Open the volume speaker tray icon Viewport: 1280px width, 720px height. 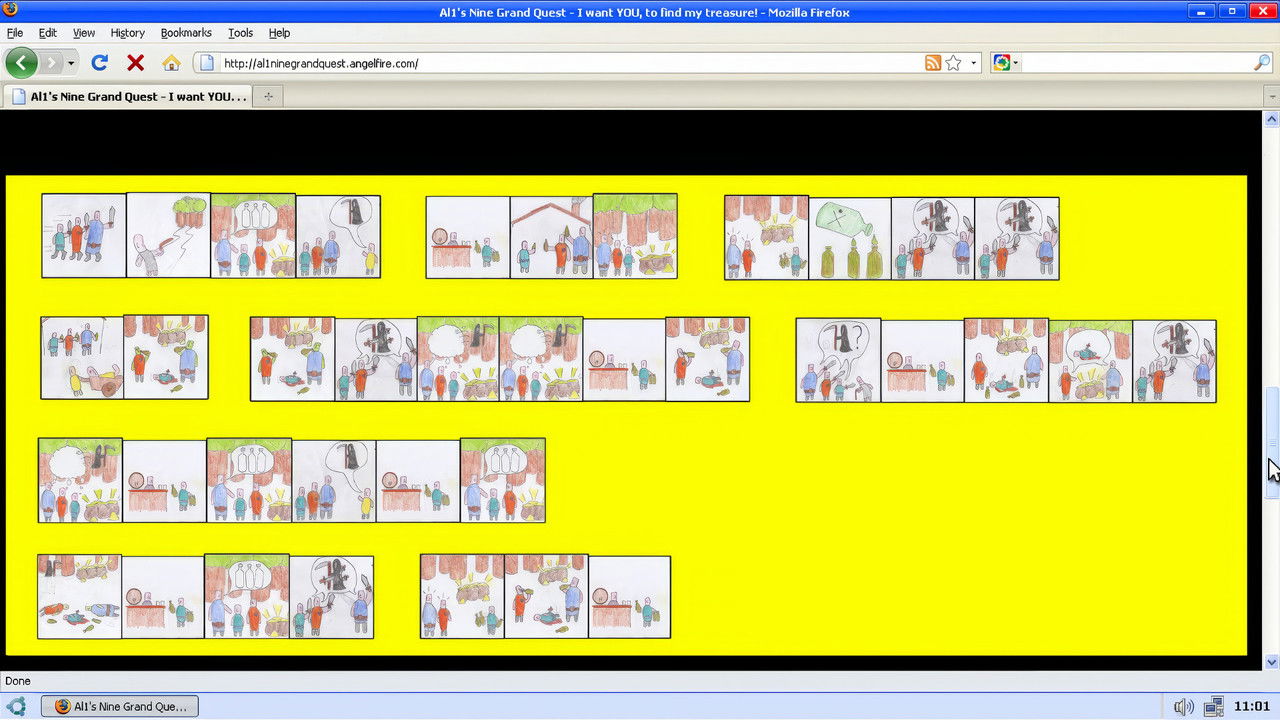pyautogui.click(x=1183, y=707)
